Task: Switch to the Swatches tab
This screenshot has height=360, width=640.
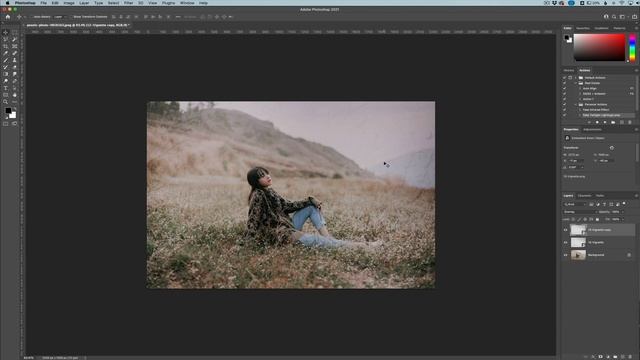Action: 583,28
